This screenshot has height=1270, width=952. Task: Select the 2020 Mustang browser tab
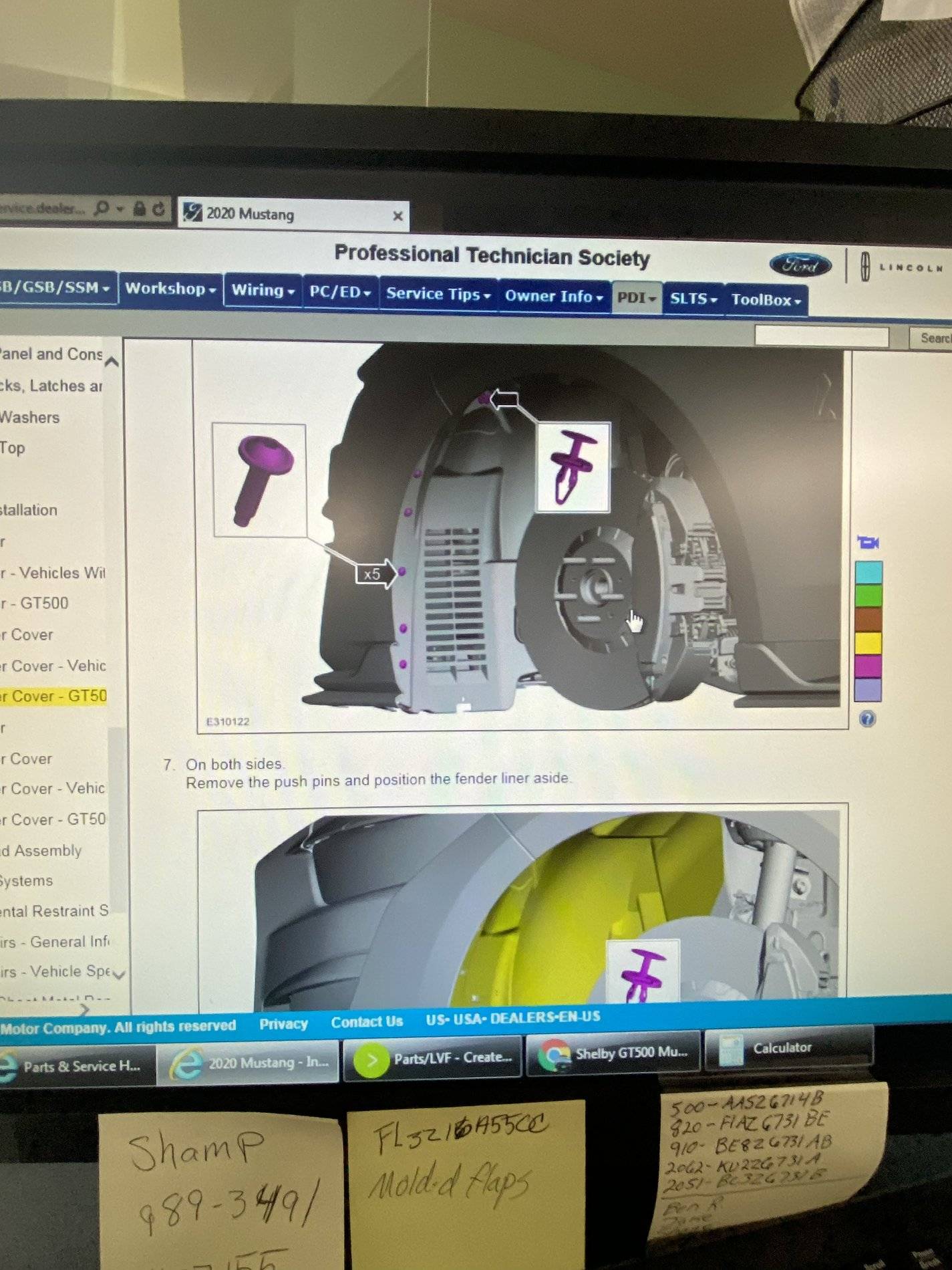pyautogui.click(x=293, y=215)
